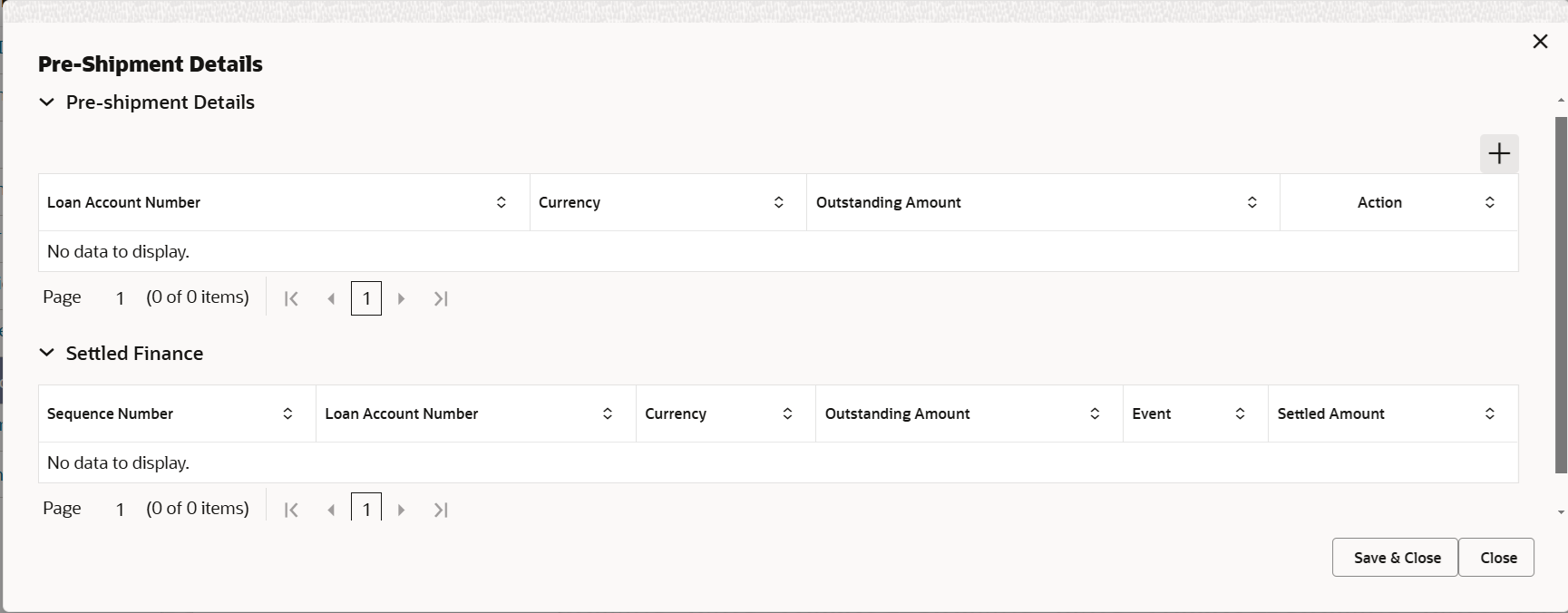Sort by Loan Account Number in the Pre-shipment table
Screen dimensions: 1568x613
pos(502,202)
